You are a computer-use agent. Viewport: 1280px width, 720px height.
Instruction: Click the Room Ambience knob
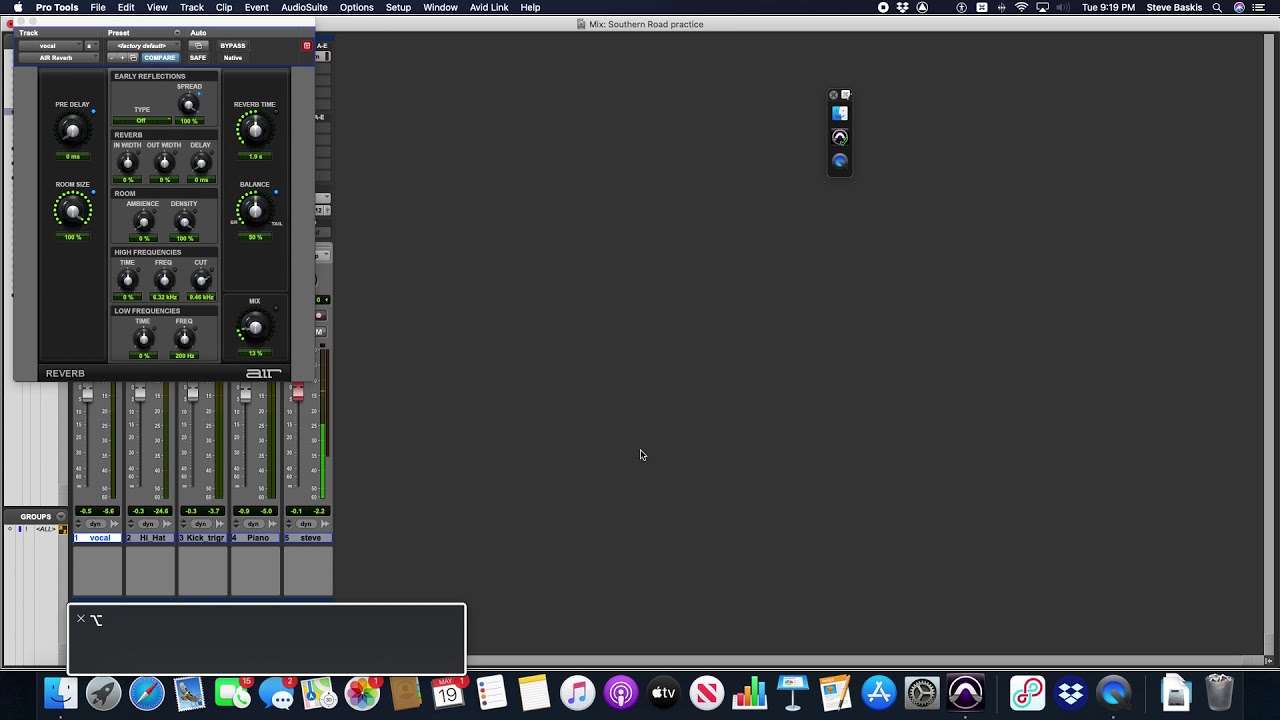143,222
